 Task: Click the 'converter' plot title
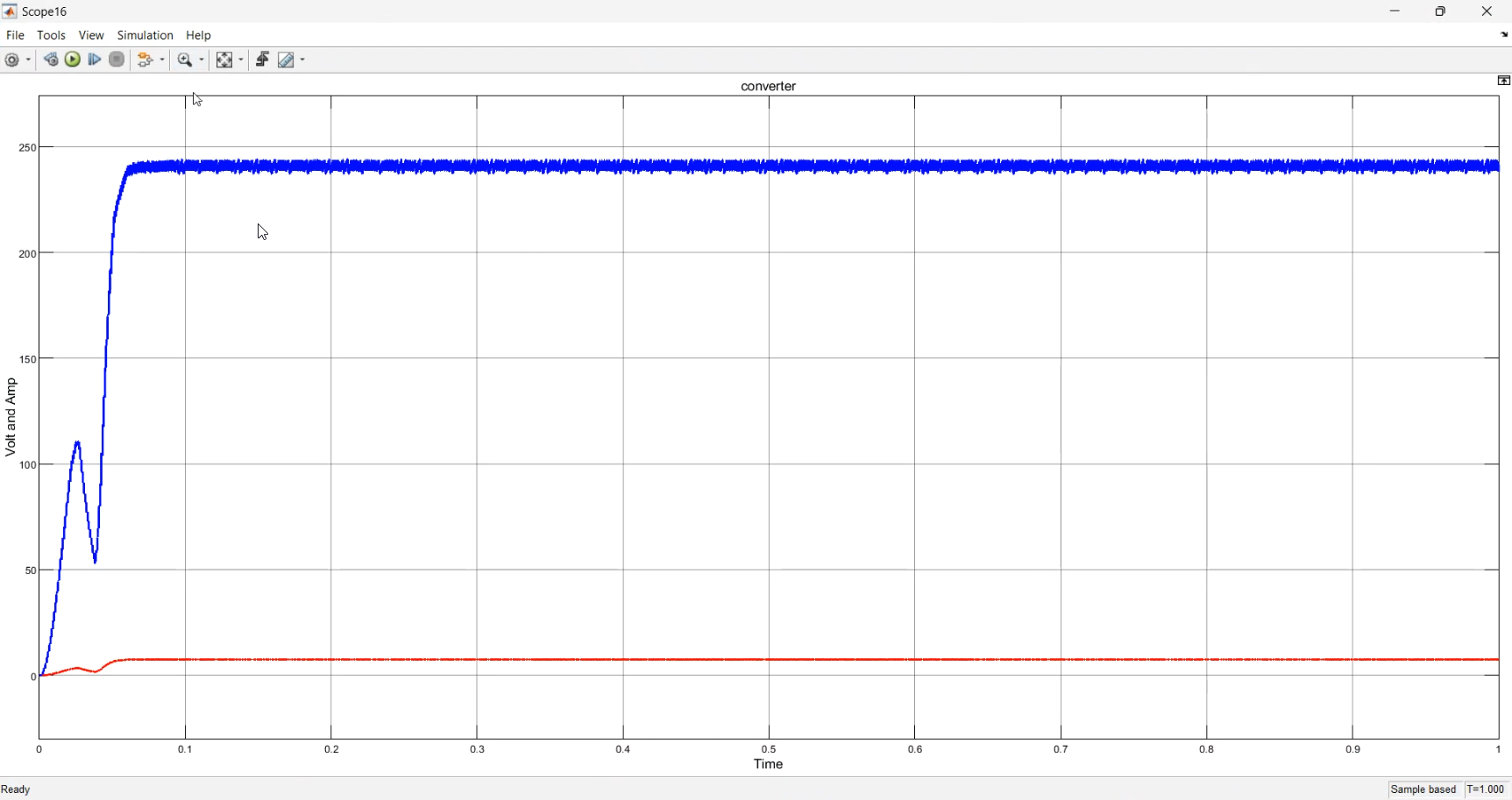(769, 86)
